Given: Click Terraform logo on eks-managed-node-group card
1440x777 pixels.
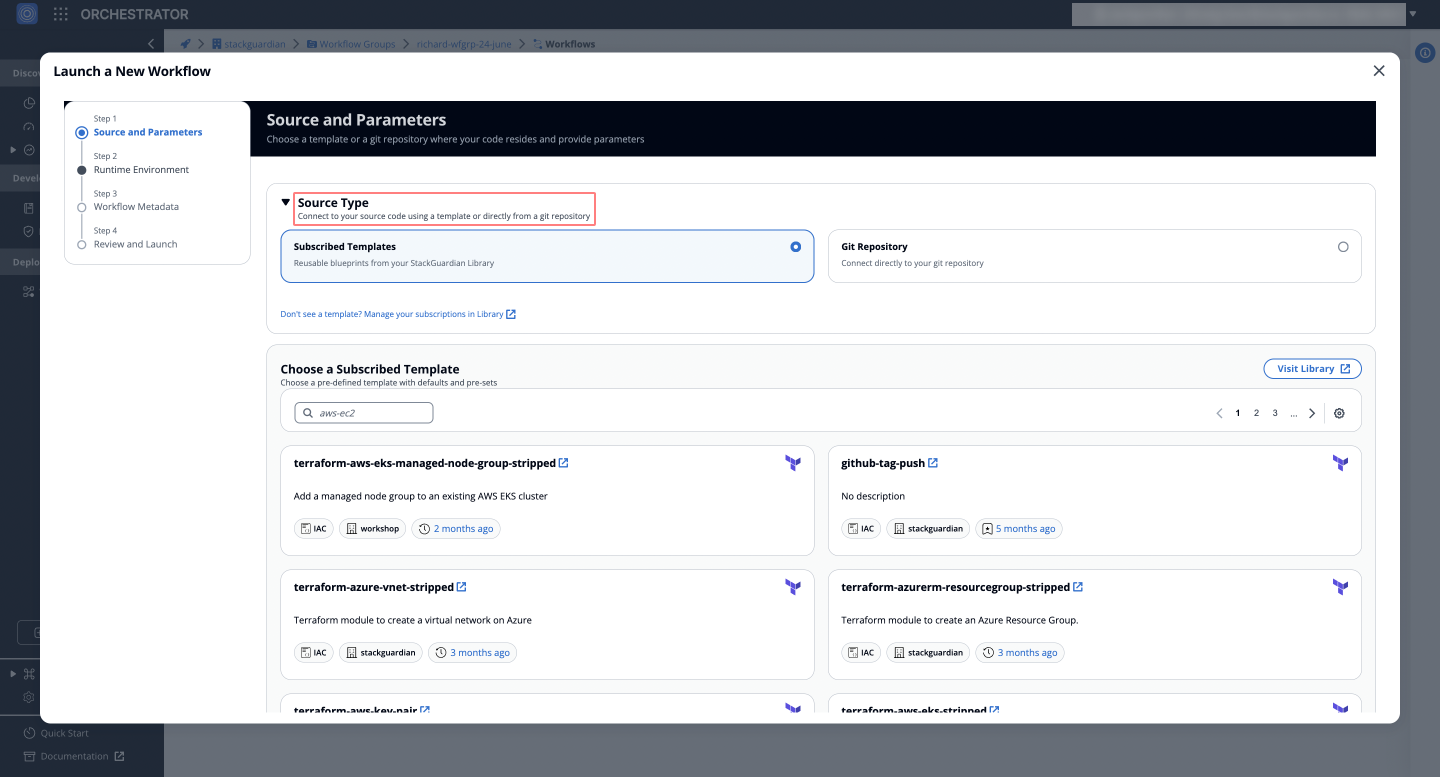Looking at the screenshot, I should [x=793, y=463].
